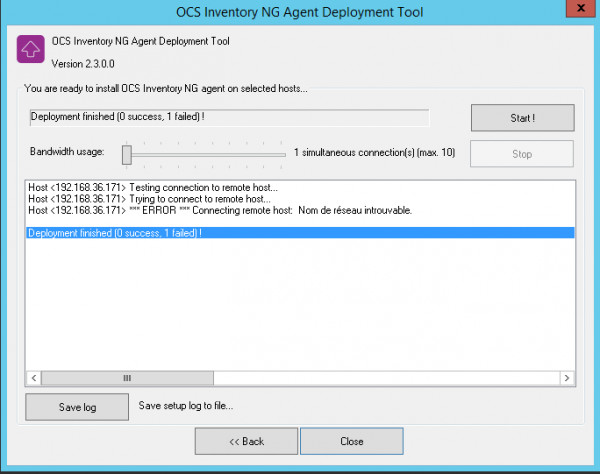Click the log's right scroll arrow
Screen dimensions: 600x474
tap(567, 378)
